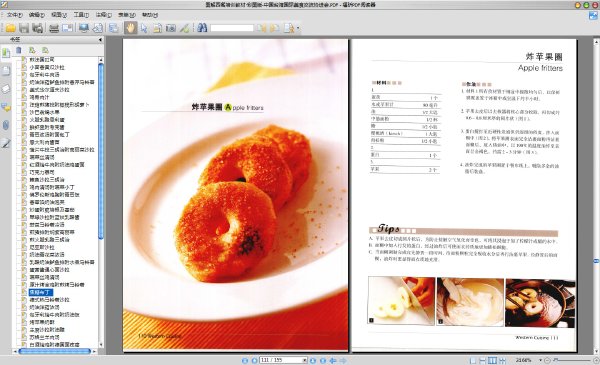The width and height of the screenshot is (600, 365).
Task: Collapse all bookmarks icon in panel toolbar
Action: pyautogui.click(x=46, y=50)
